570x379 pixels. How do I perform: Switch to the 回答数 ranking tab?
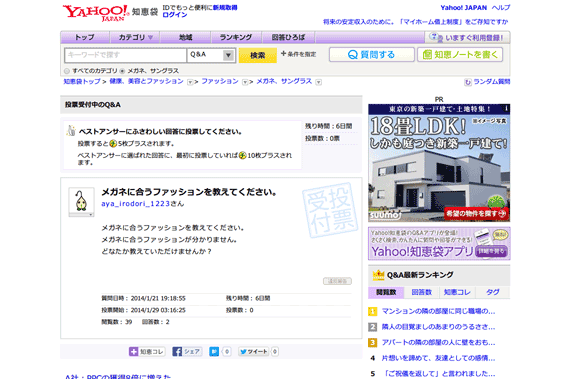click(422, 292)
